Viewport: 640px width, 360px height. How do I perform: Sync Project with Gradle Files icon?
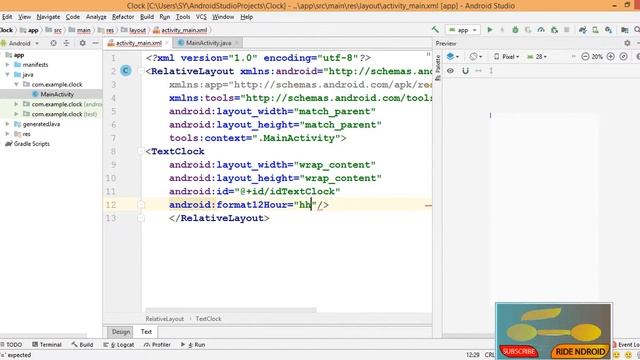pos(582,30)
